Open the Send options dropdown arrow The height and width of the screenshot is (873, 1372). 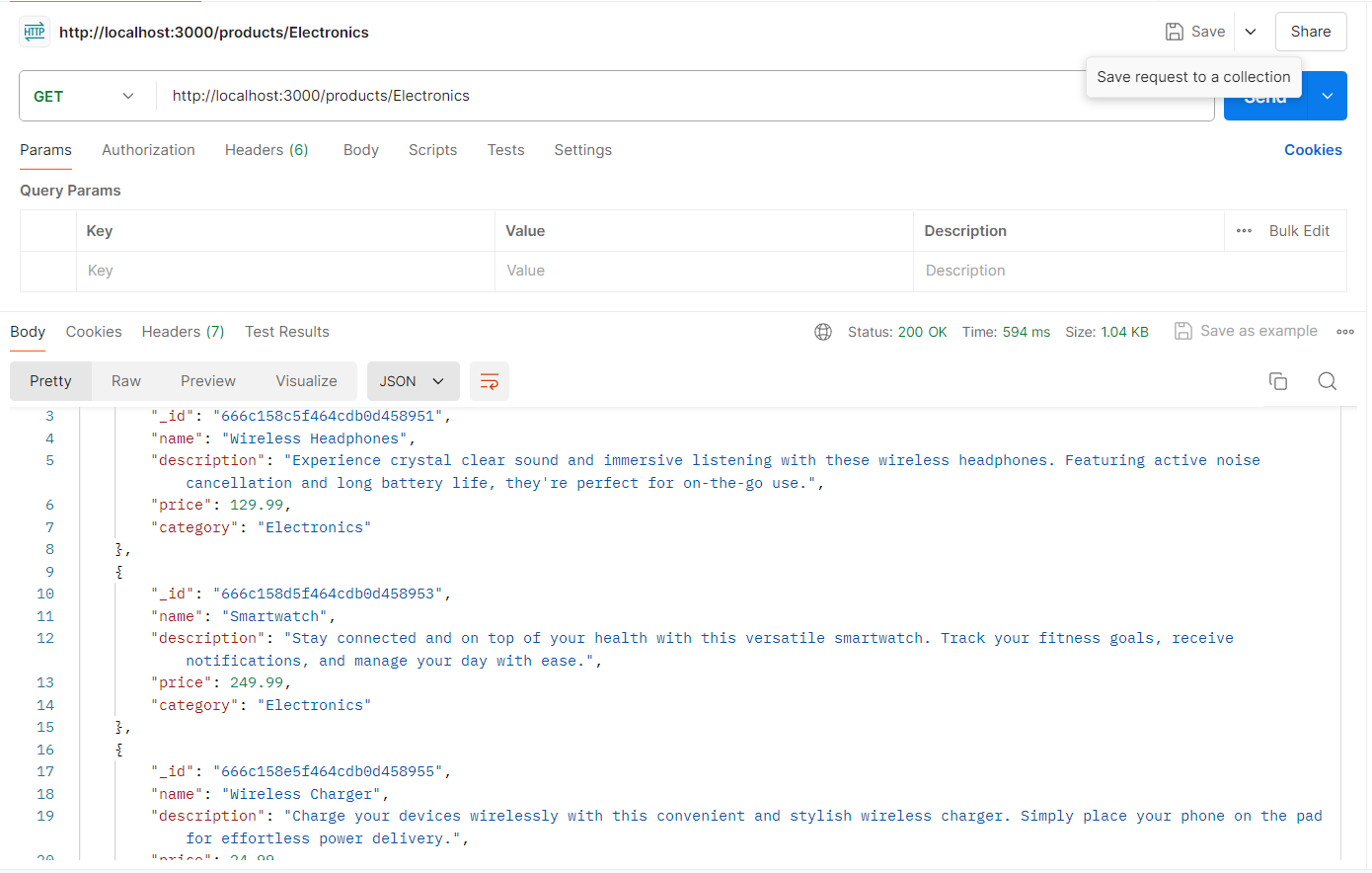click(1328, 96)
